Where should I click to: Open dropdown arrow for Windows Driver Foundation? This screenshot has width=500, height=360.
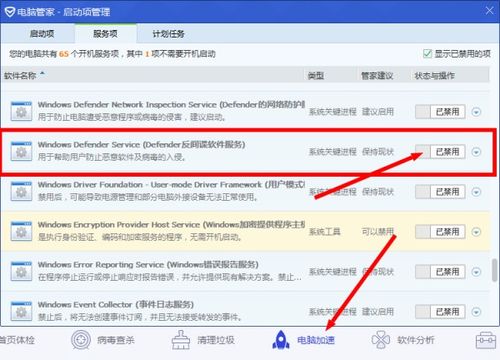[x=476, y=192]
